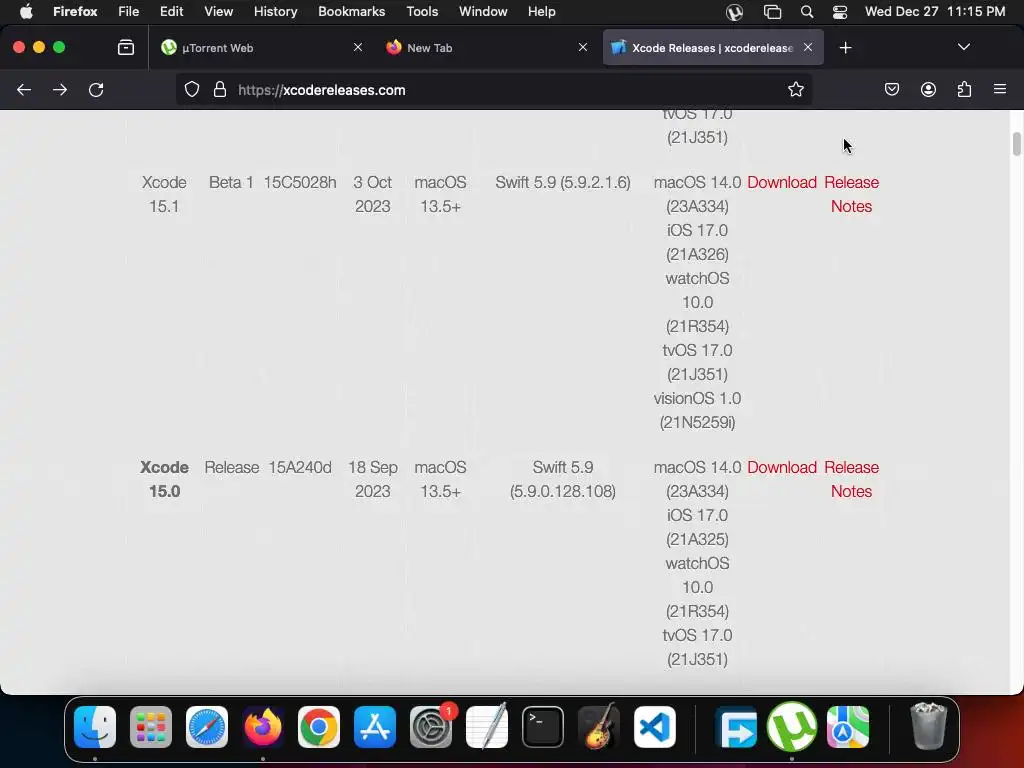Image resolution: width=1024 pixels, height=768 pixels.
Task: Close the µTorrent Web tab
Action: tap(358, 48)
